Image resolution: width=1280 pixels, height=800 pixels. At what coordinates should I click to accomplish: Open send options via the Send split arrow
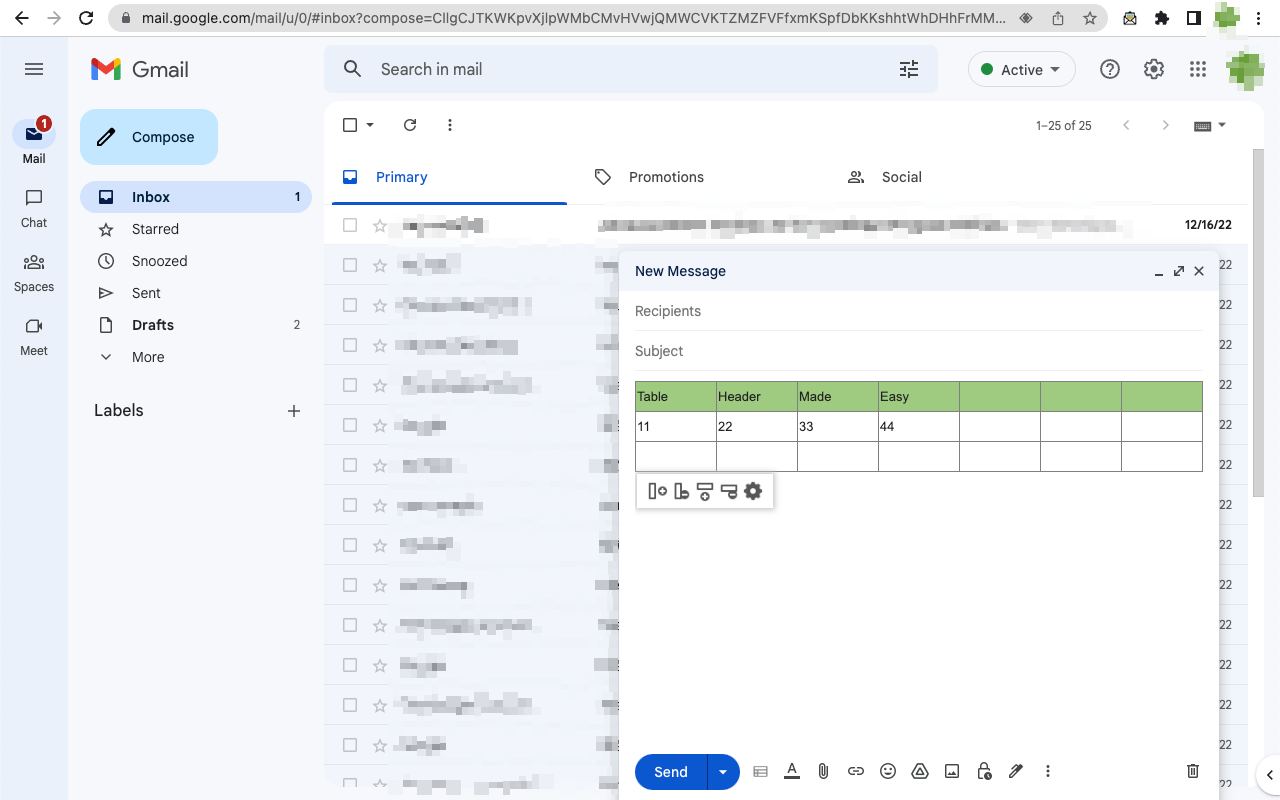723,771
